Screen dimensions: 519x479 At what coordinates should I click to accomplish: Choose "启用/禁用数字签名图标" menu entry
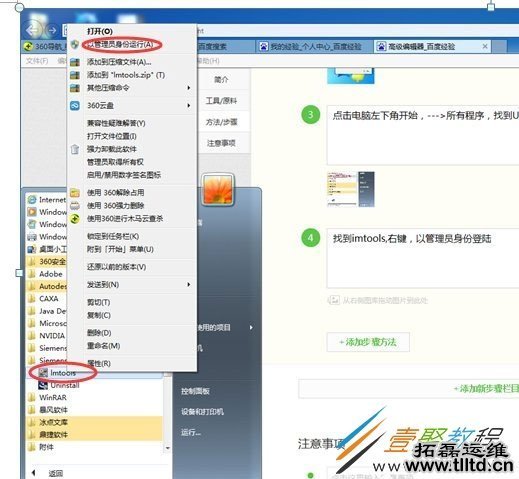[x=124, y=175]
